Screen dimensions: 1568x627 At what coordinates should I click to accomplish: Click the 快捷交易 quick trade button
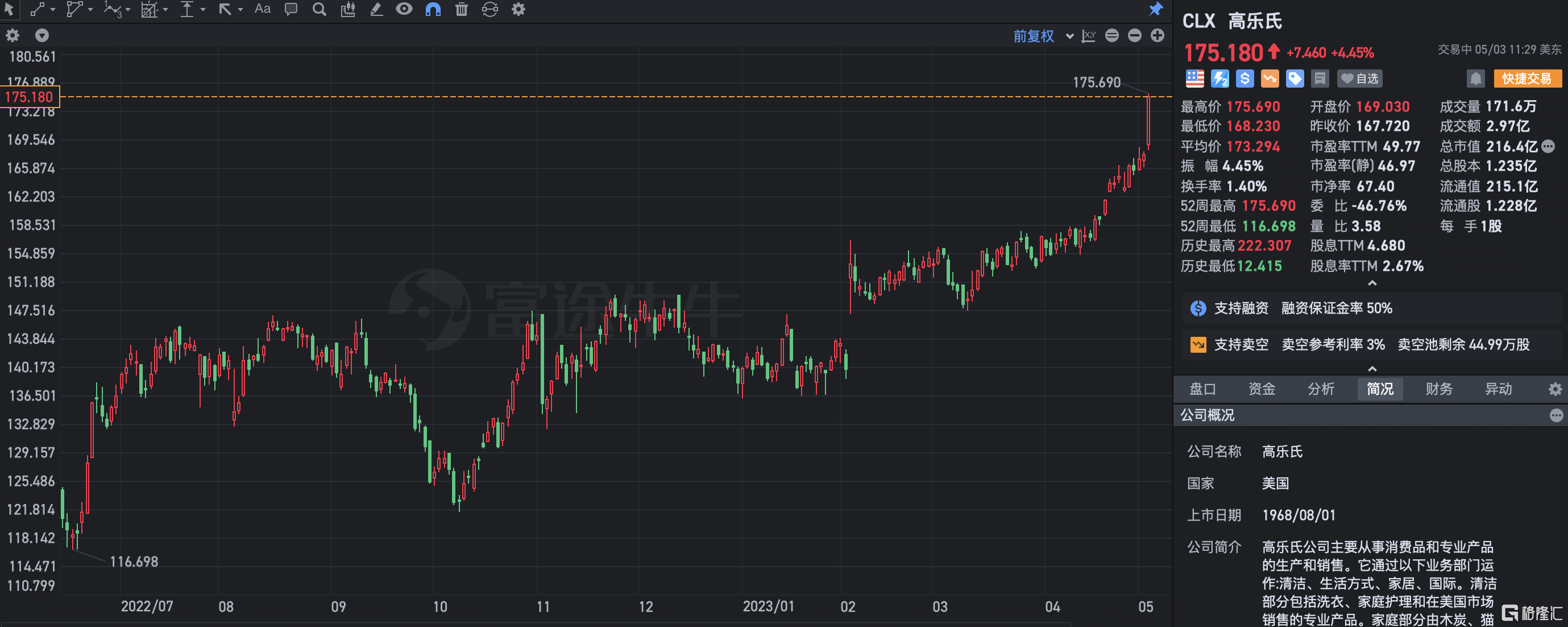coord(1526,79)
